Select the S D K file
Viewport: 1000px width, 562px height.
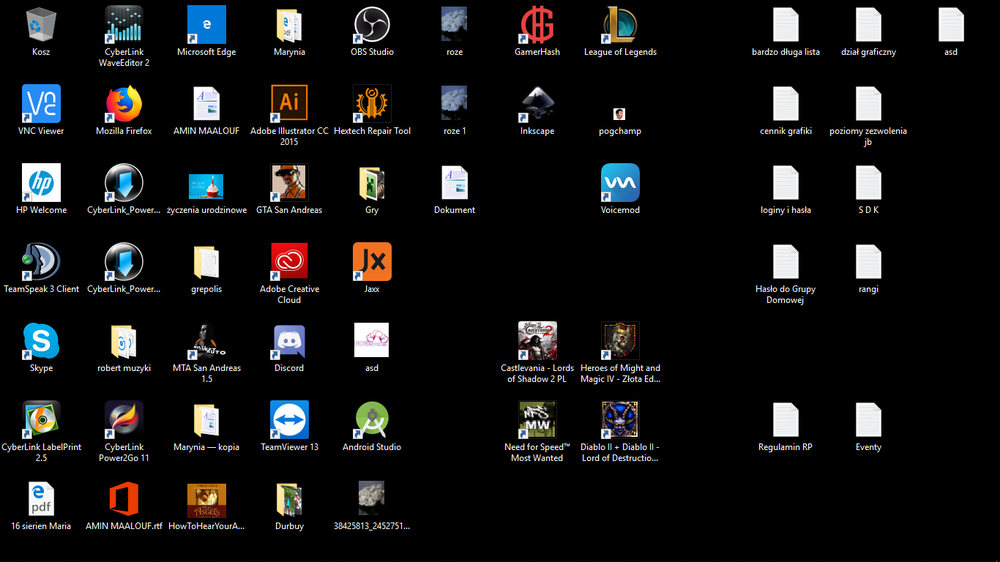click(x=868, y=183)
